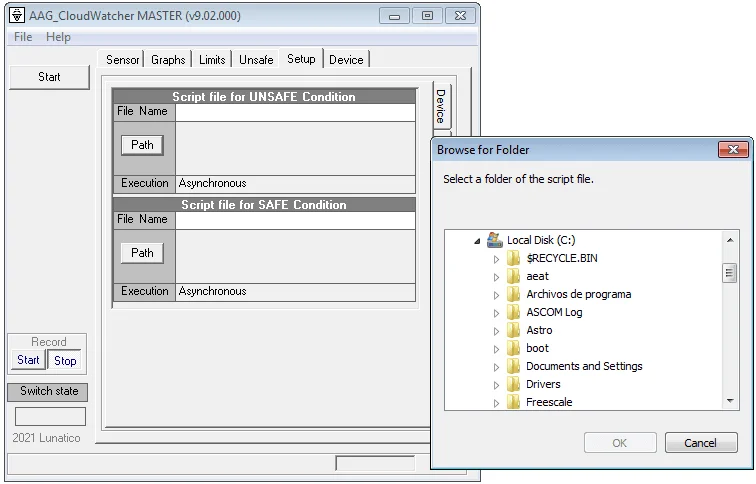Close the Browse for Folder dialog
This screenshot has height=484, width=756.
coord(733,149)
